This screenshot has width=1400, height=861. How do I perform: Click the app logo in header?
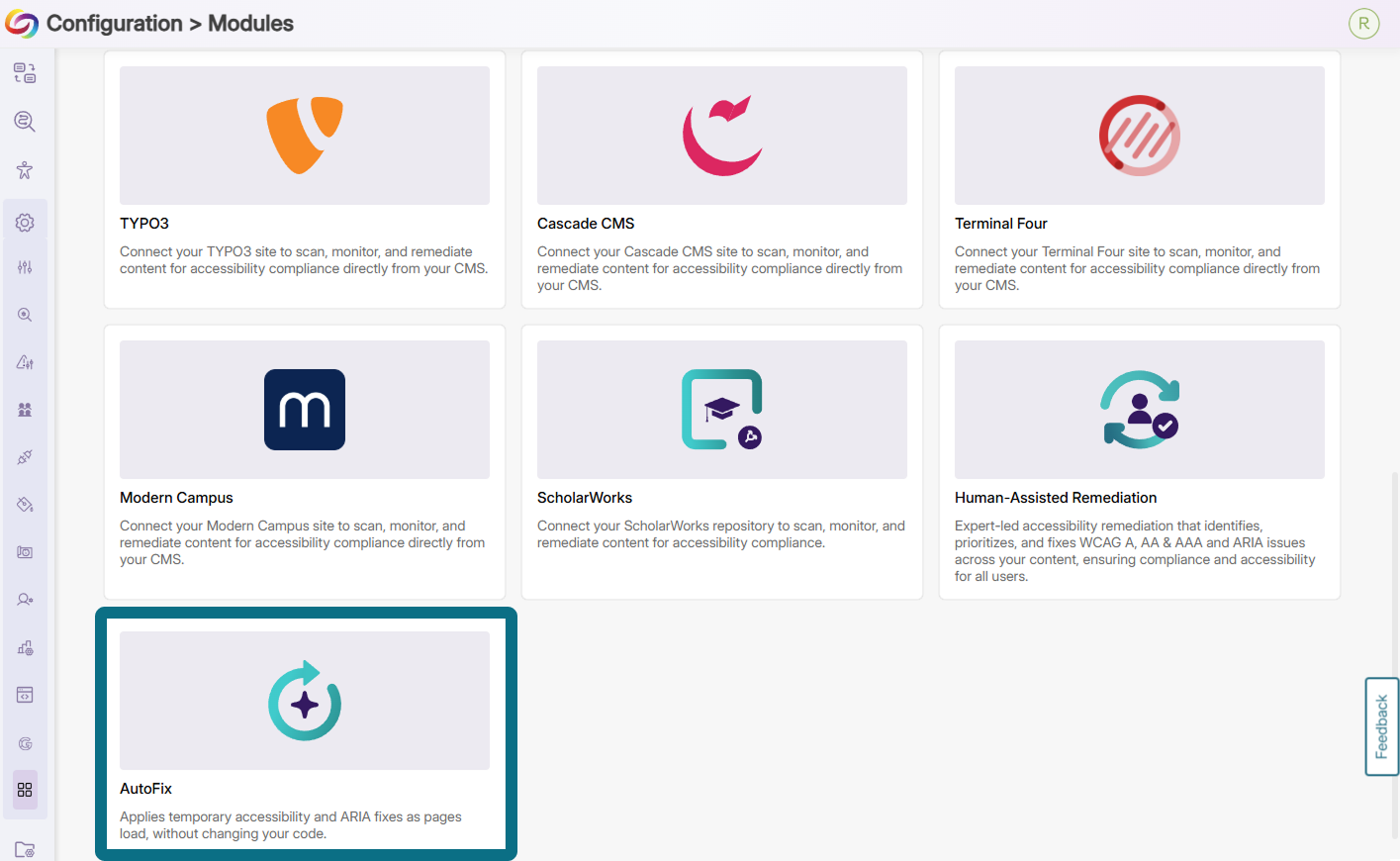click(x=22, y=24)
